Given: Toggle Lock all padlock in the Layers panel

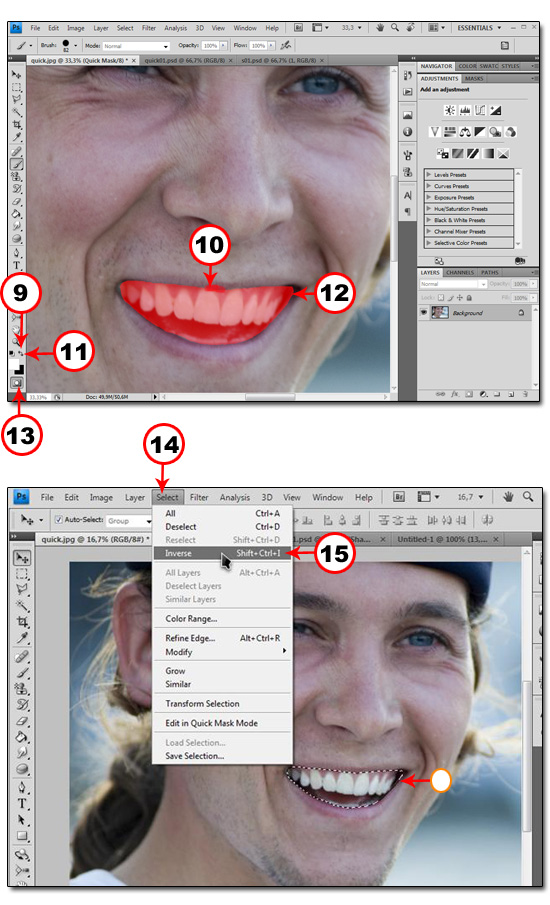Looking at the screenshot, I should click(469, 298).
